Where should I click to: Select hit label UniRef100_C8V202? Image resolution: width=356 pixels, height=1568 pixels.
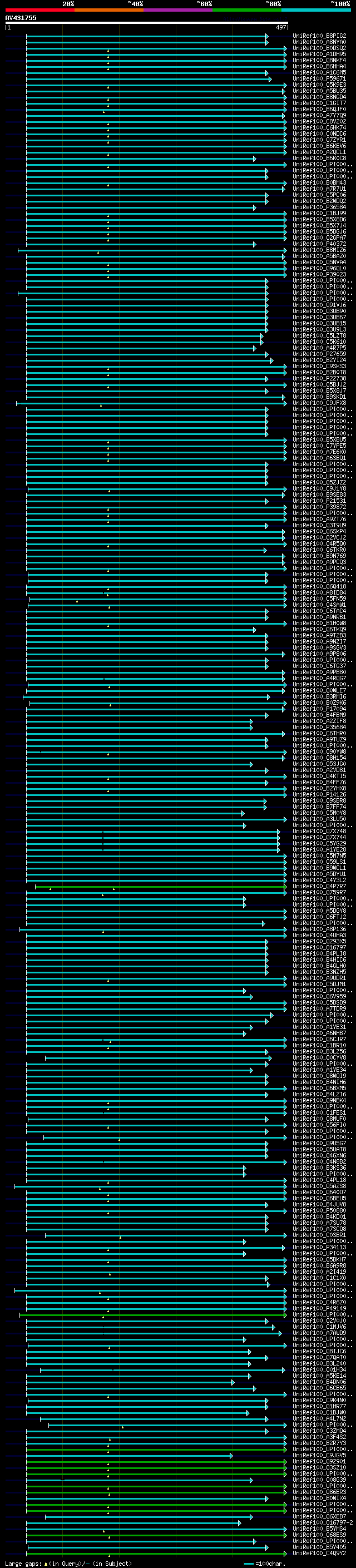(x=319, y=122)
